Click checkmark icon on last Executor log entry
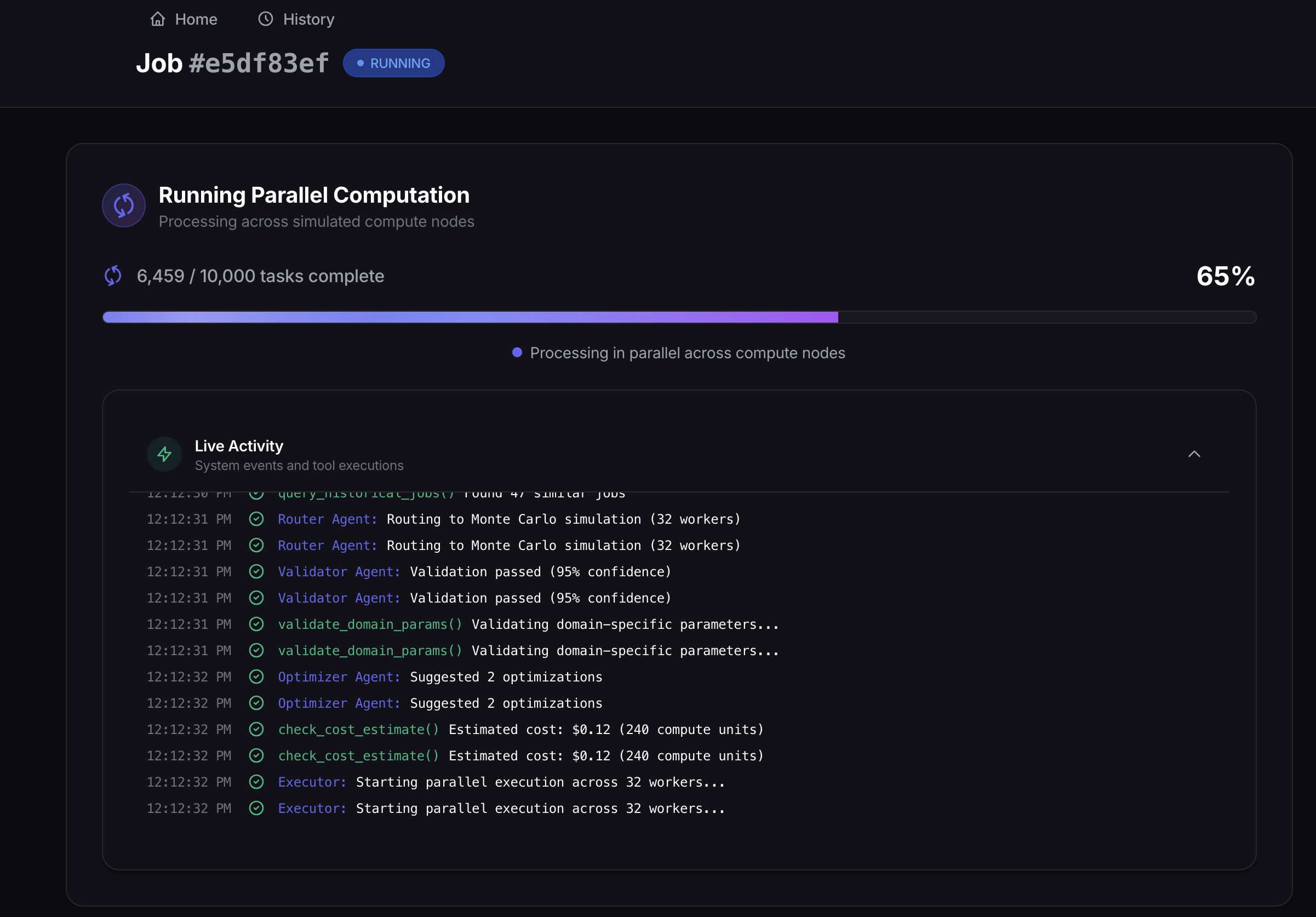1316x917 pixels. (x=256, y=809)
